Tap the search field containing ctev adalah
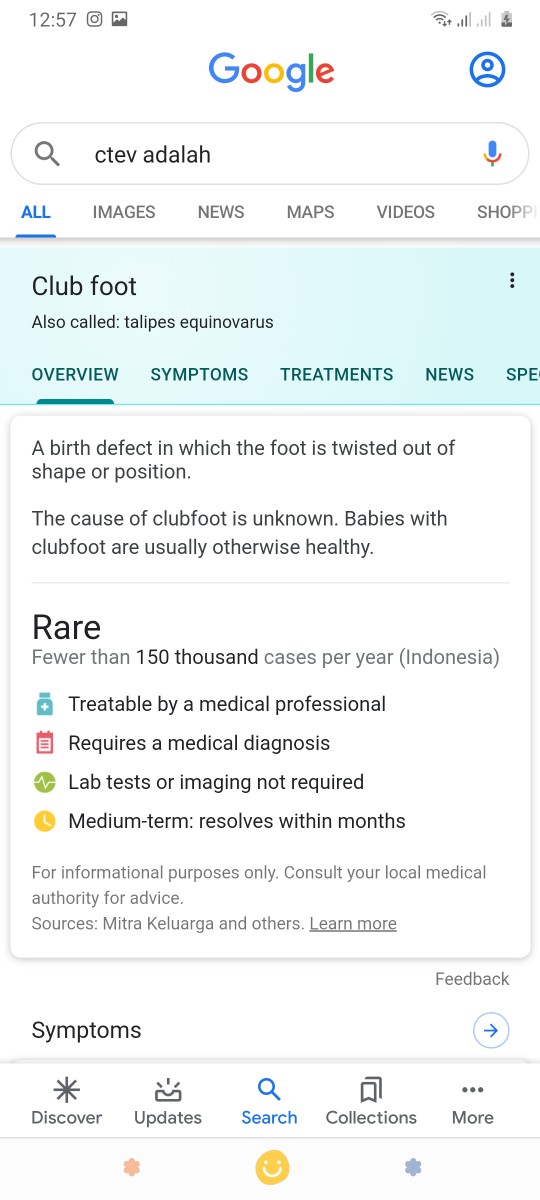The image size is (540, 1200). click(270, 154)
